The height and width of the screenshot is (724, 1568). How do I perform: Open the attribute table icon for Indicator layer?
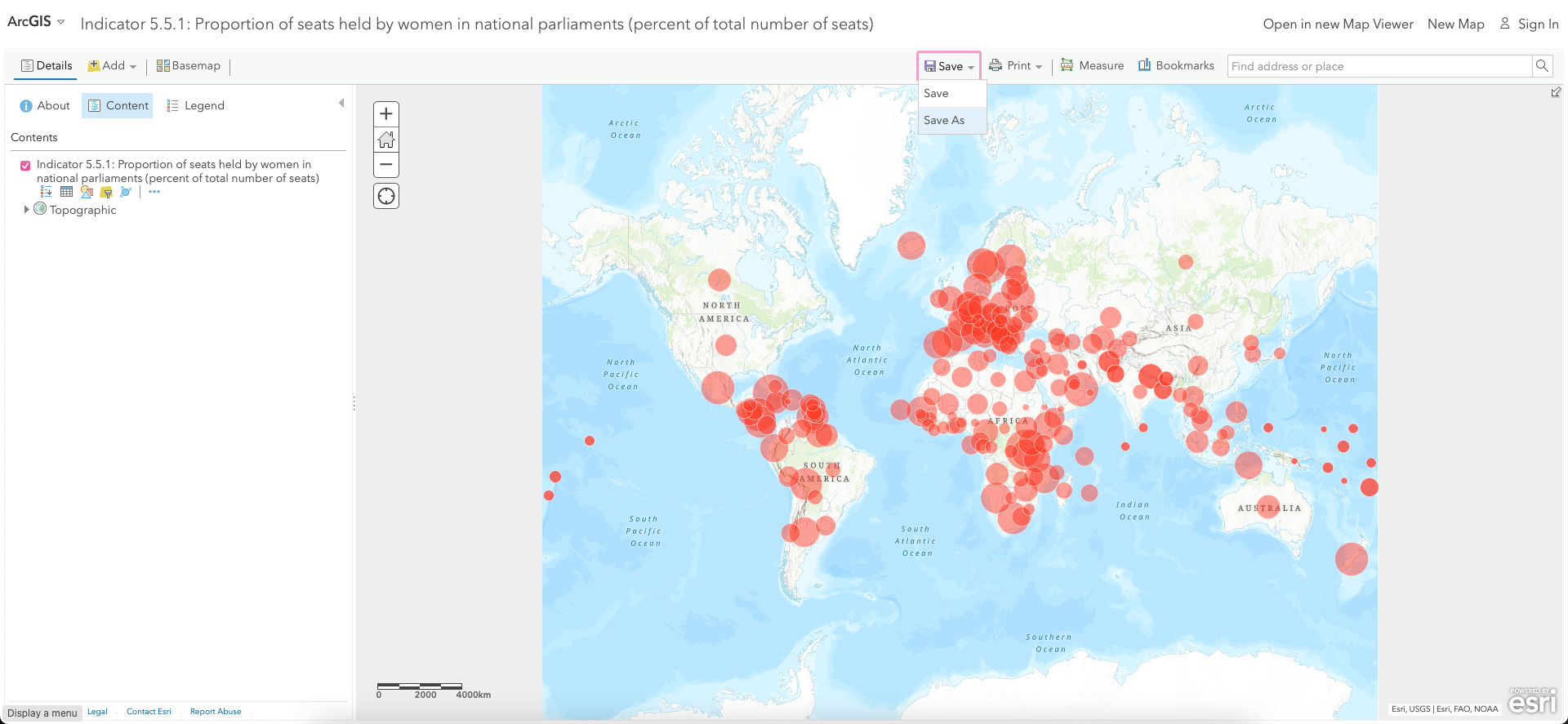pos(67,192)
